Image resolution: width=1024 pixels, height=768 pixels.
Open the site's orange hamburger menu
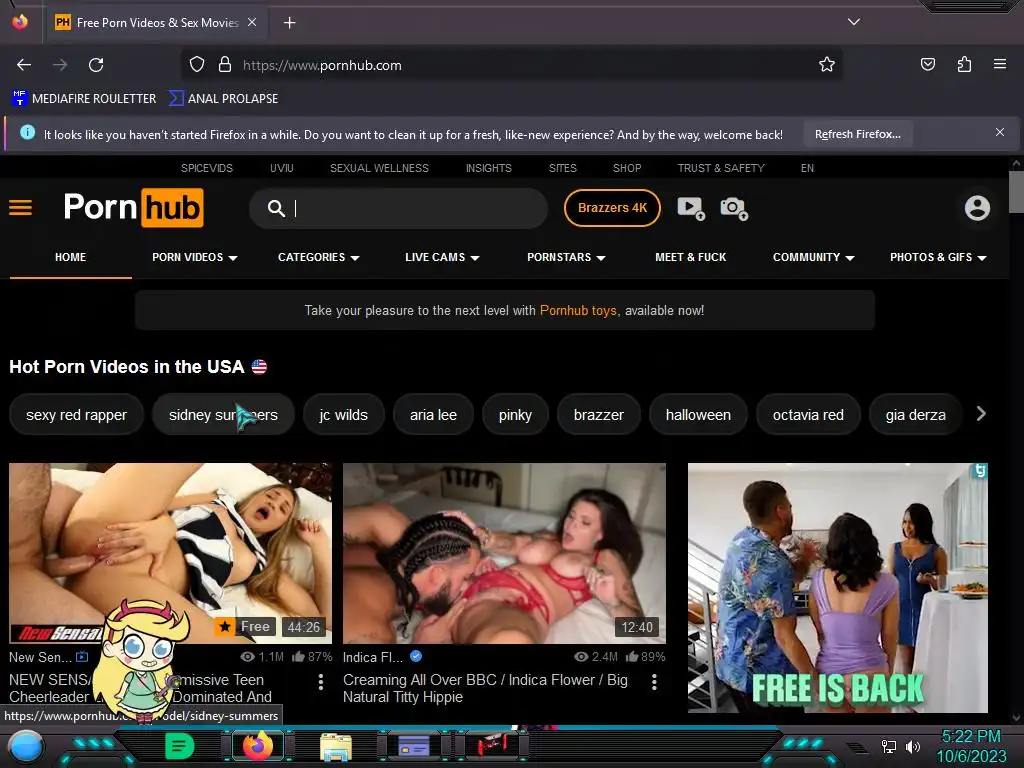(x=20, y=208)
